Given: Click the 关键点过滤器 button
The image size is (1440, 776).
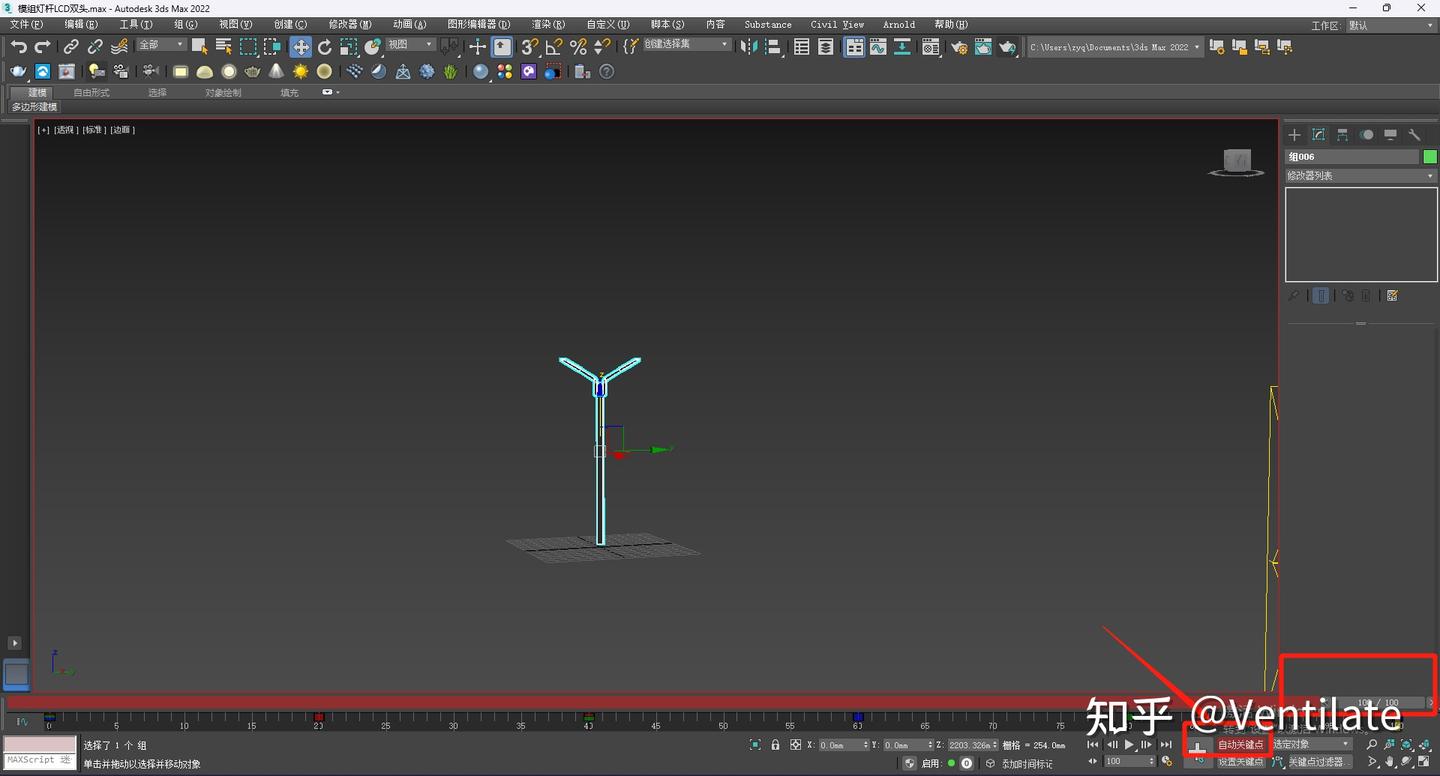Looking at the screenshot, I should 1319,761.
